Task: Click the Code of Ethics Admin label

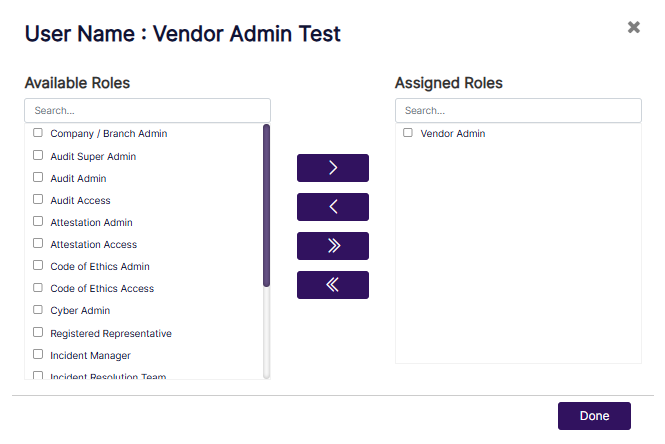Action: (x=100, y=267)
